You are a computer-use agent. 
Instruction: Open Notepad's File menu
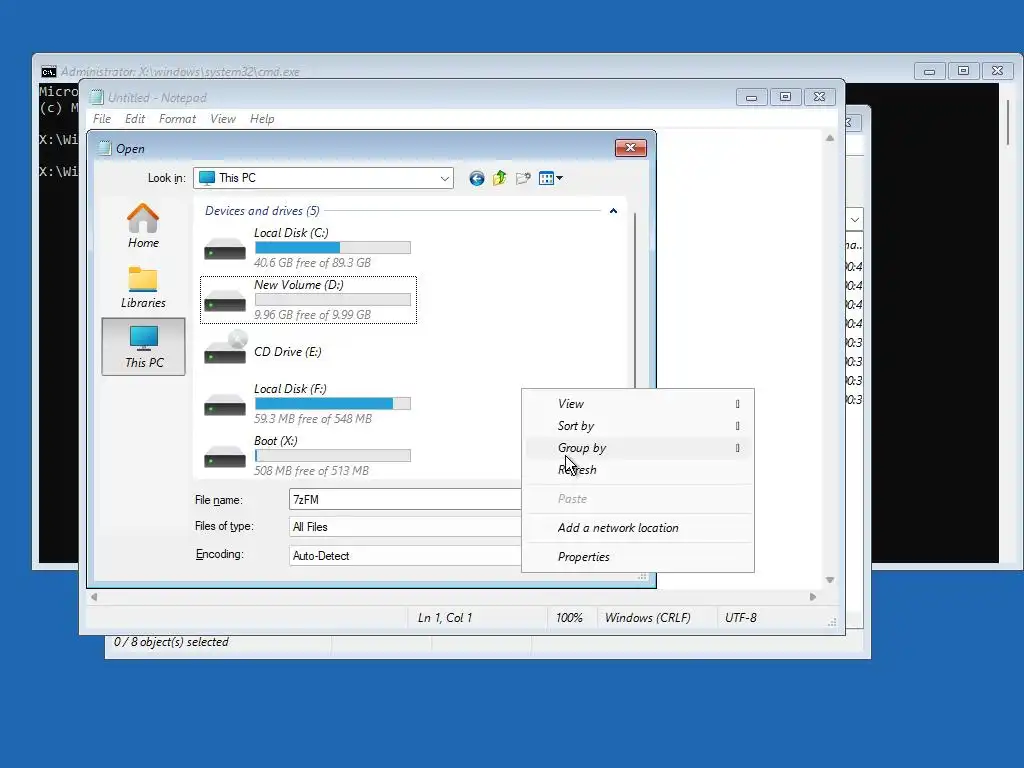tap(102, 119)
